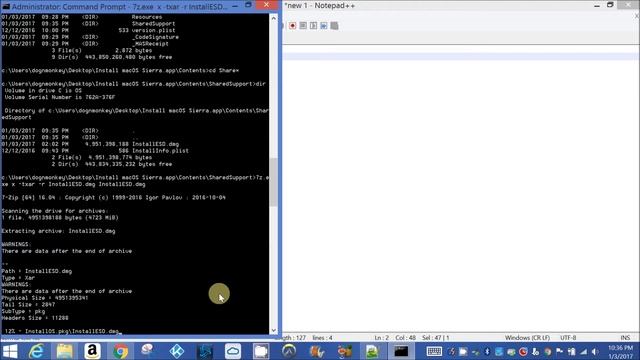Click the 'Tail Size = 2847' console line
Image resolution: width=640 pixels, height=360 pixels.
28,304
